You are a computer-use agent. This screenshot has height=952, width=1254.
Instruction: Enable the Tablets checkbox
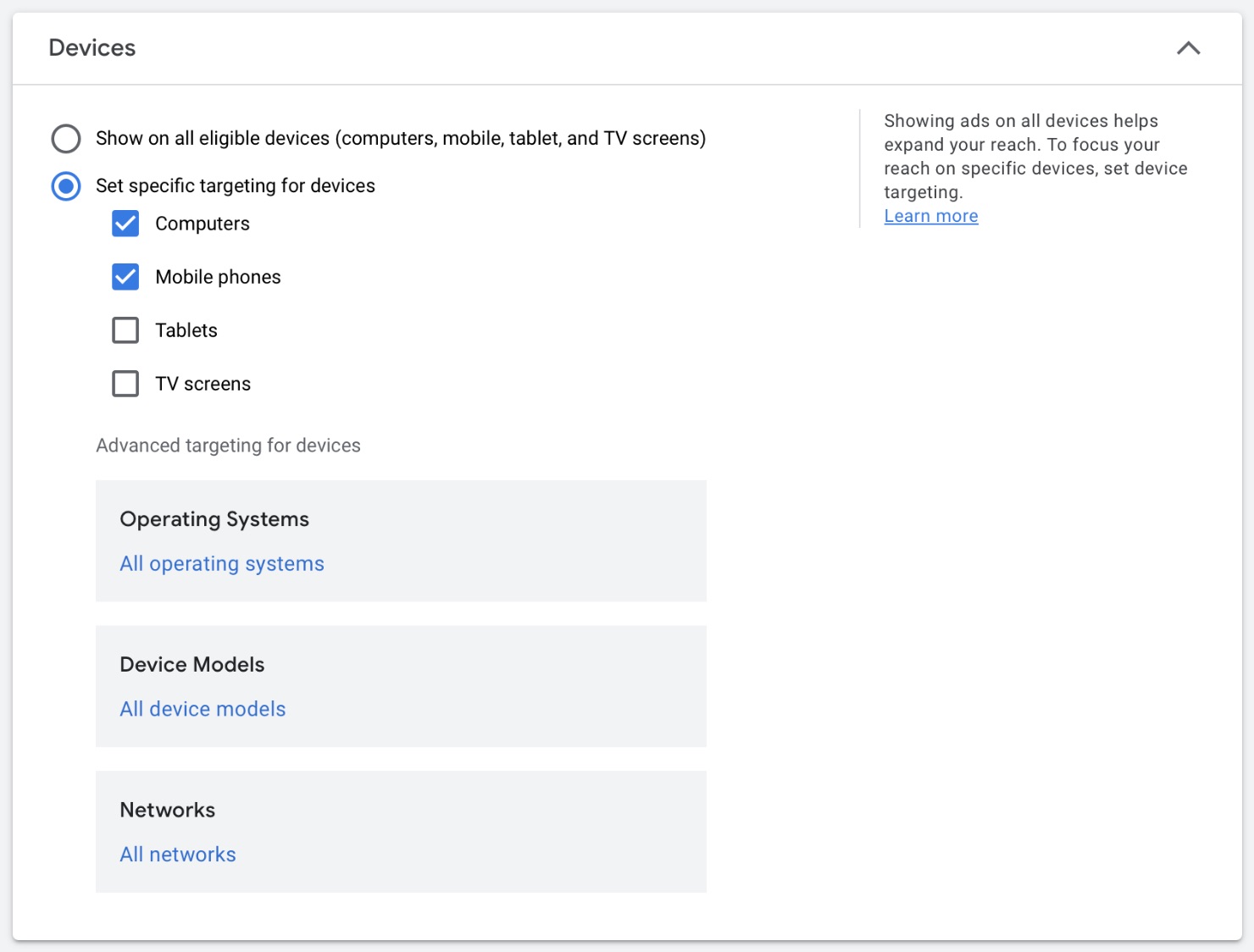click(x=125, y=330)
